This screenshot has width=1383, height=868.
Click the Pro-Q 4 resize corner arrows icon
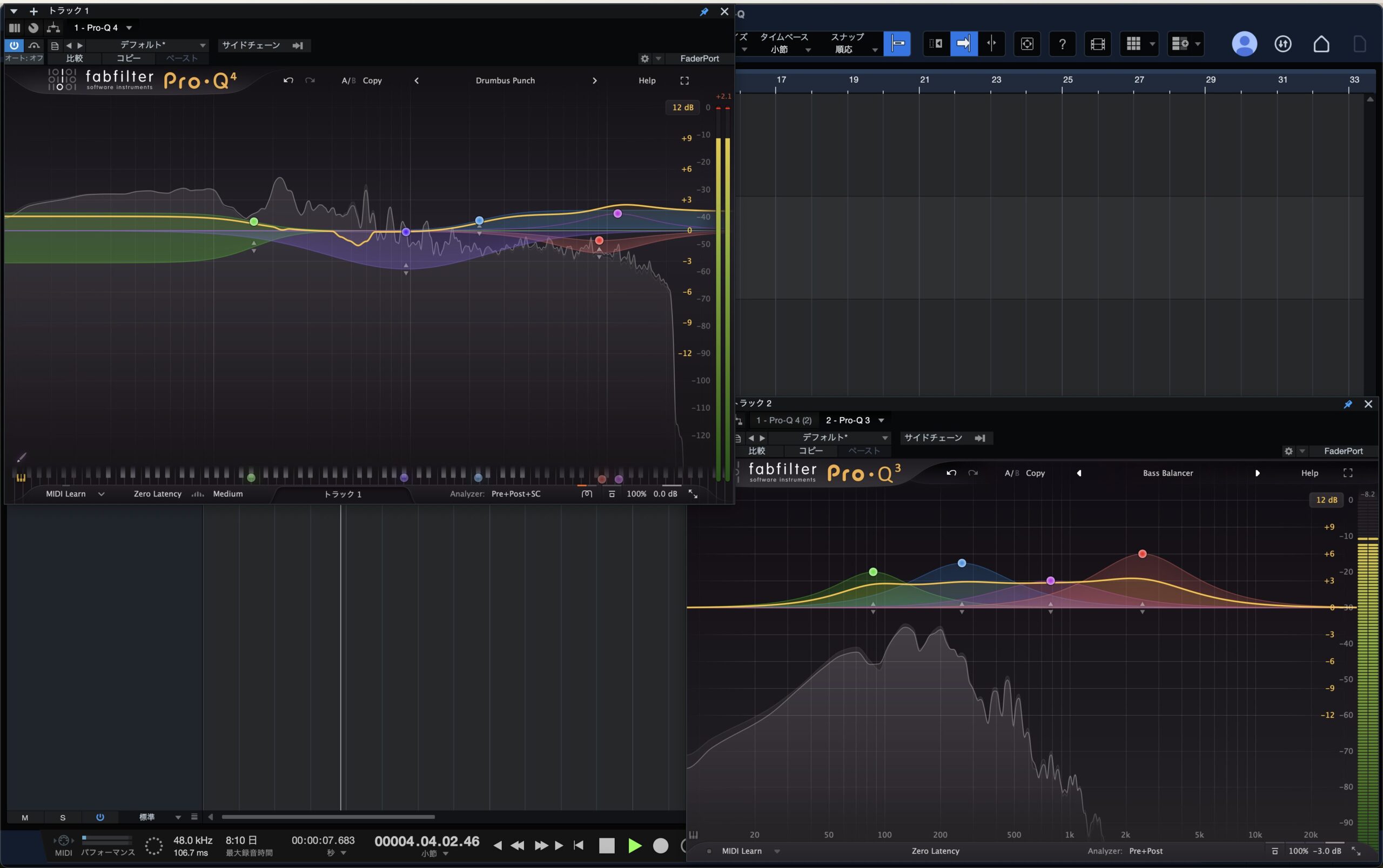pos(693,494)
